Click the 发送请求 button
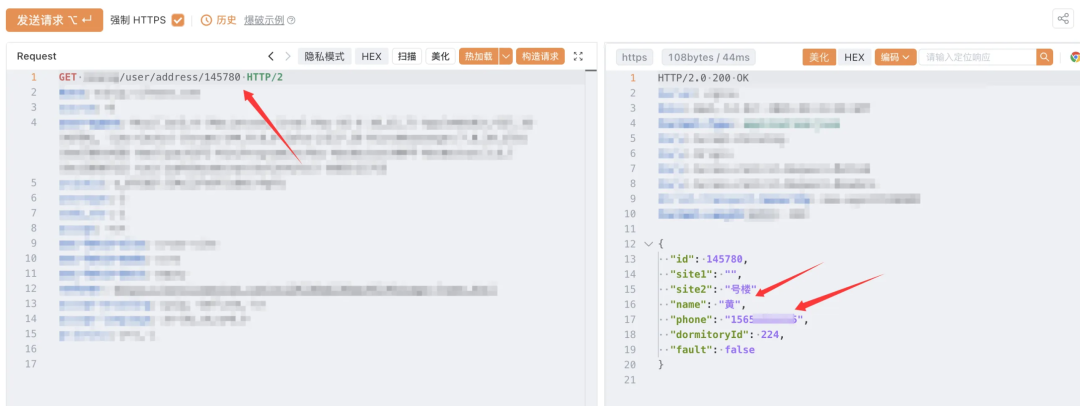This screenshot has width=1080, height=406. coord(54,20)
